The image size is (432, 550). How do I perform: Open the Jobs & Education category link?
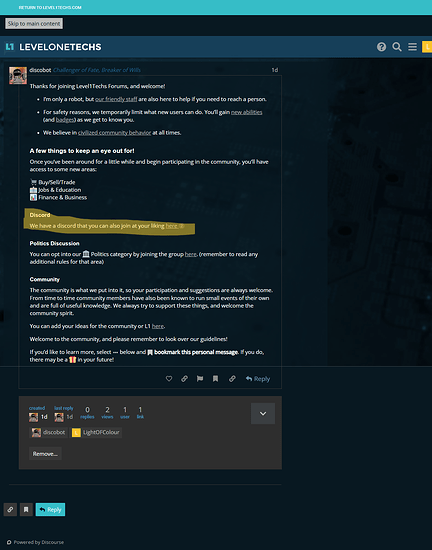[x=55, y=190]
